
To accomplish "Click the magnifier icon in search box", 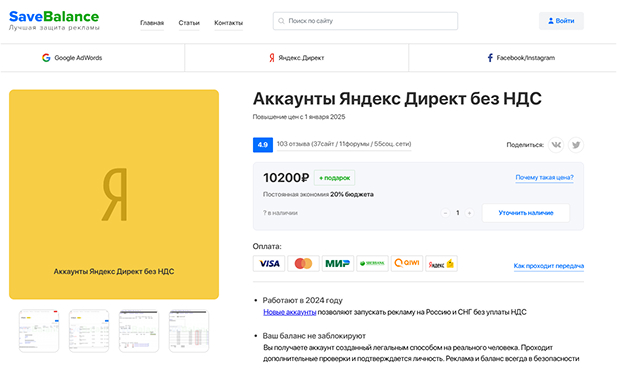I will point(281,21).
